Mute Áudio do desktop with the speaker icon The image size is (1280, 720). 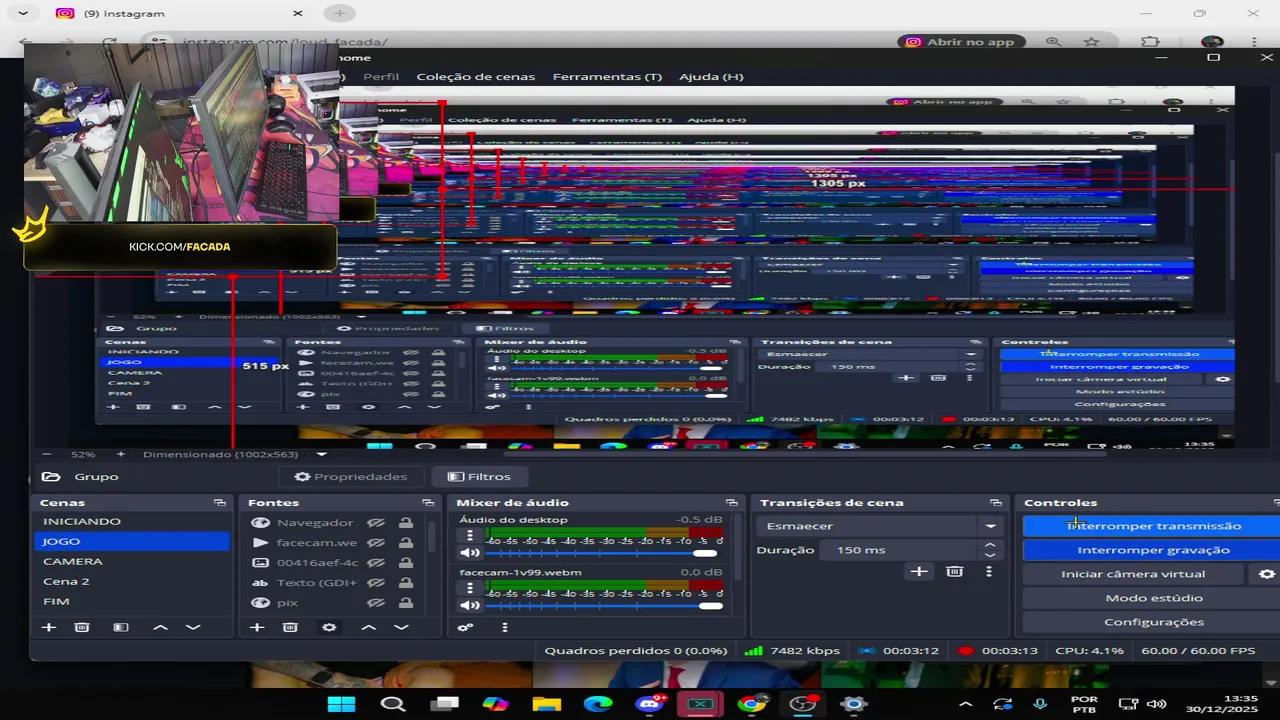pos(470,551)
